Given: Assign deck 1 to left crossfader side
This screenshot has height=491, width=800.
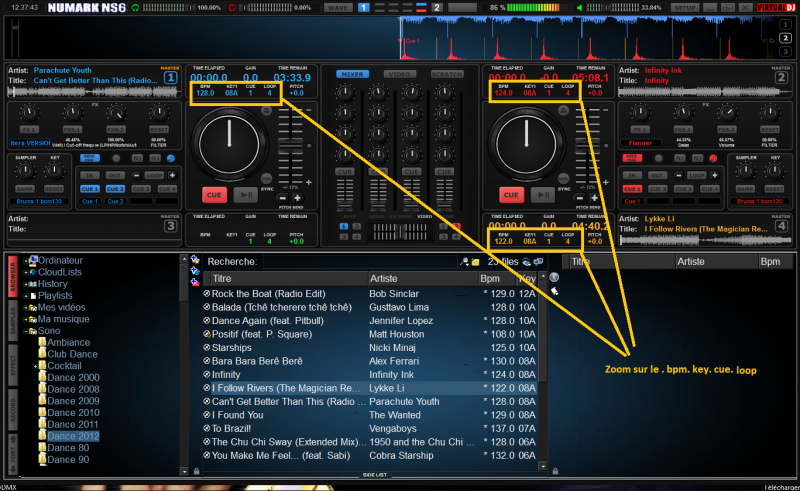Looking at the screenshot, I should tap(344, 226).
